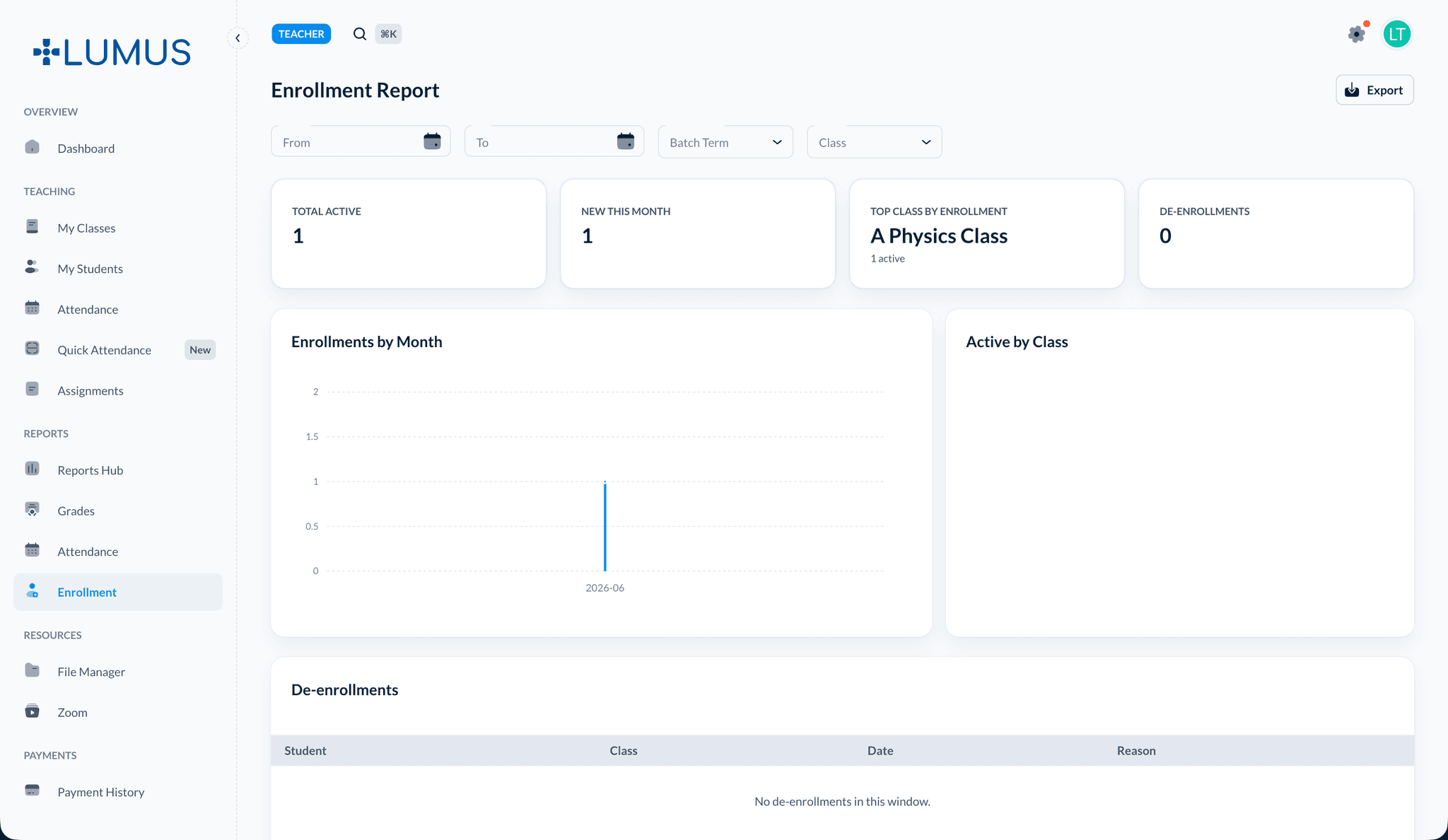Expand the Batch Term dropdown
Screen dimensions: 1448x840
725,142
